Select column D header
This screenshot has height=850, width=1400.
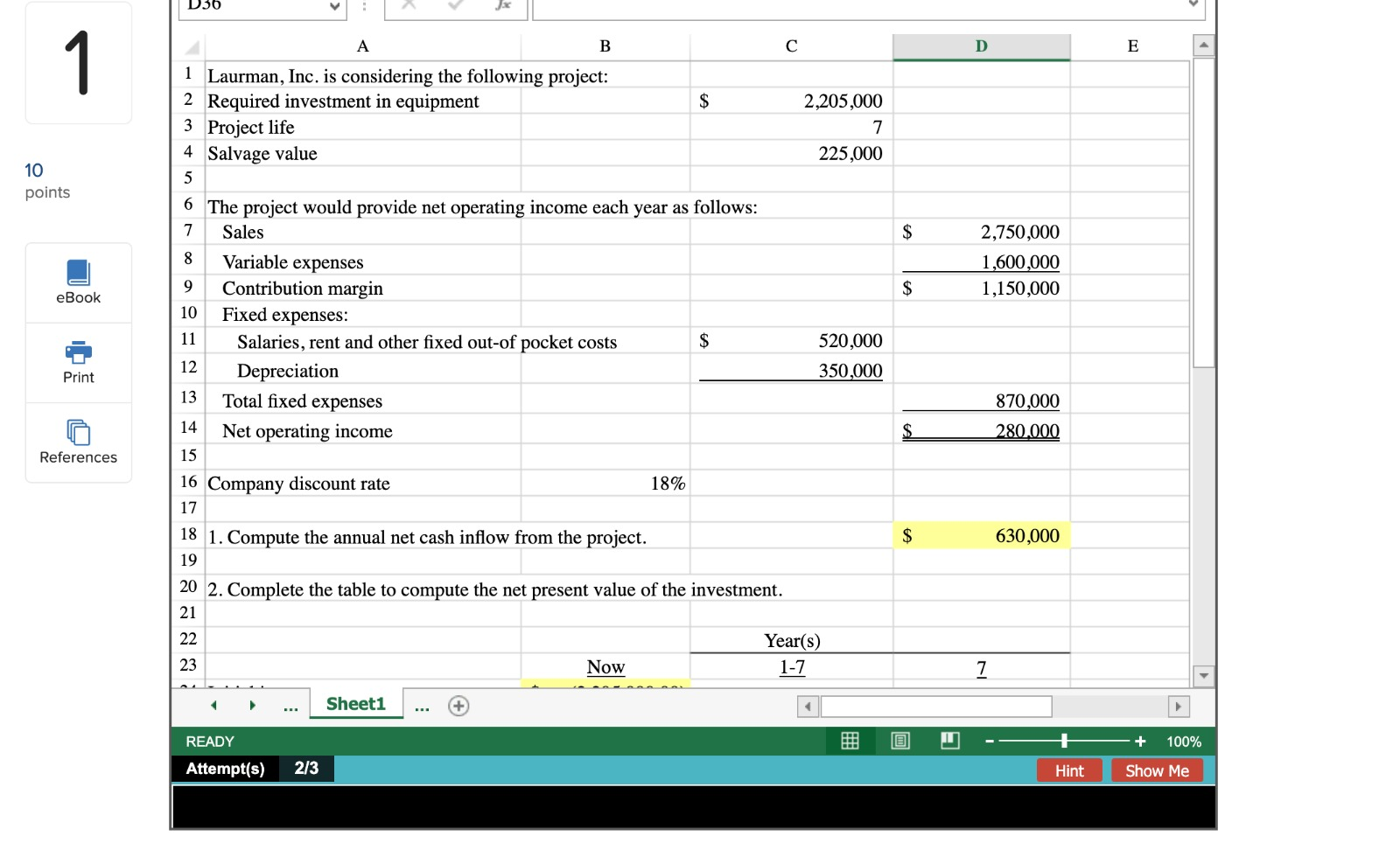[982, 47]
